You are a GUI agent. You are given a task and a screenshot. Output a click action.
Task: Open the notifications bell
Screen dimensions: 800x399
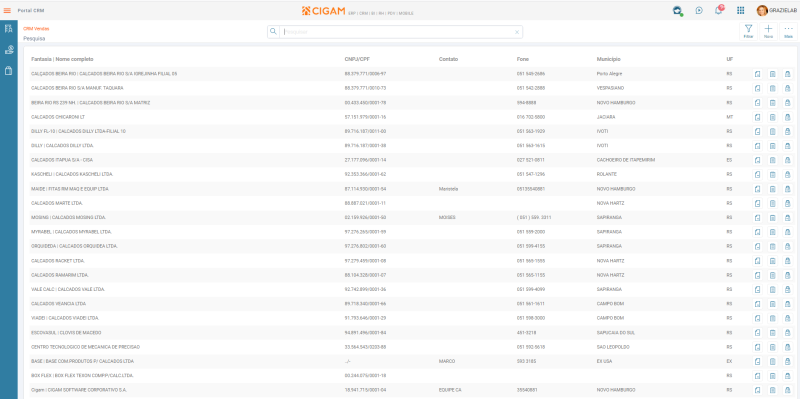[718, 10]
